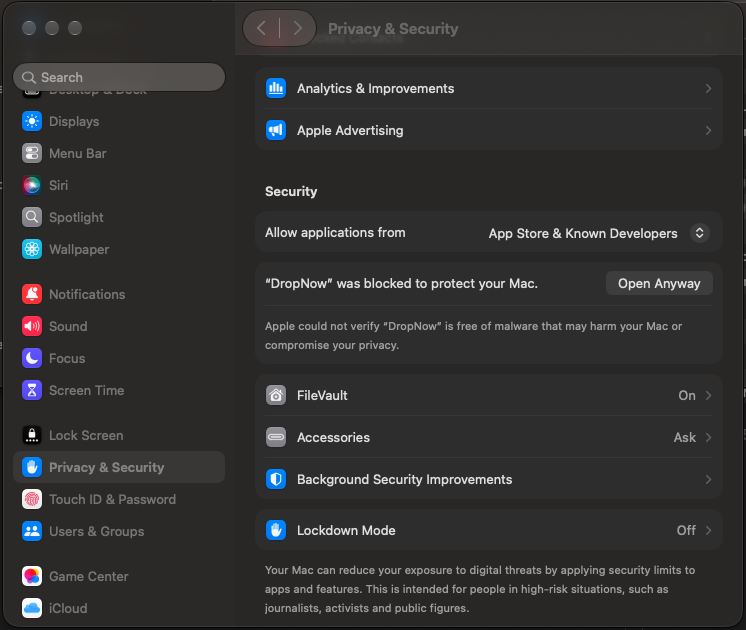The image size is (746, 630).
Task: Expand Background Security Improvements chevron
Action: [x=708, y=479]
